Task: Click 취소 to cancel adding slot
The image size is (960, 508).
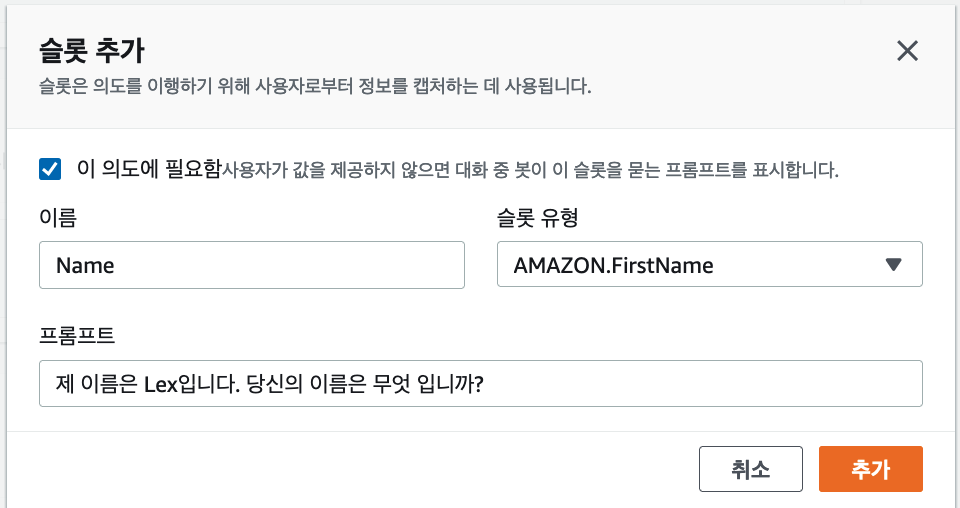Action: coord(751,469)
